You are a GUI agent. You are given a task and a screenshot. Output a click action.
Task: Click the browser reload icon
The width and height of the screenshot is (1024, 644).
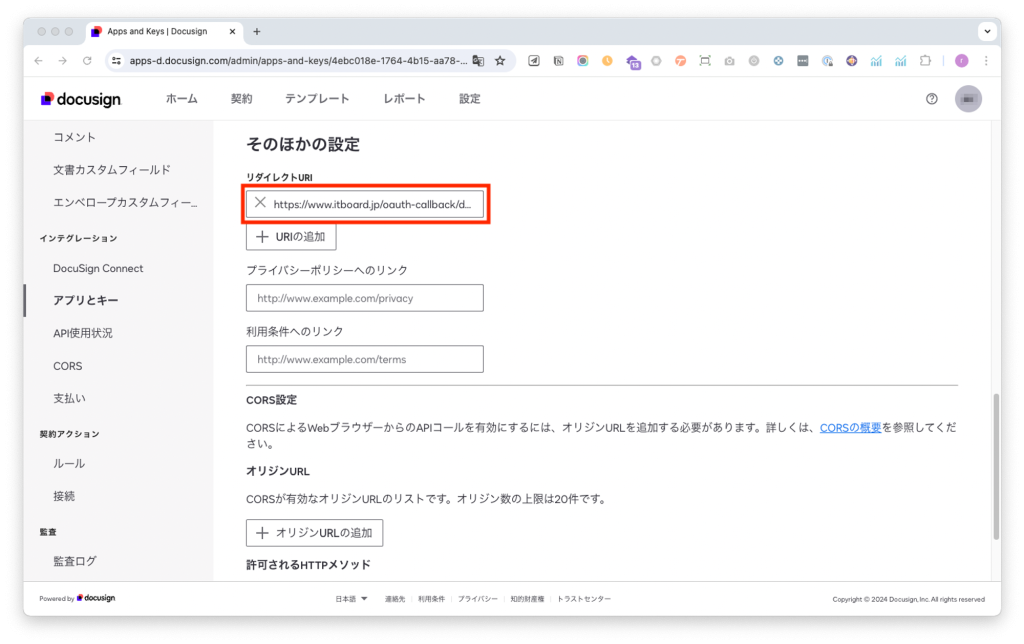(87, 61)
